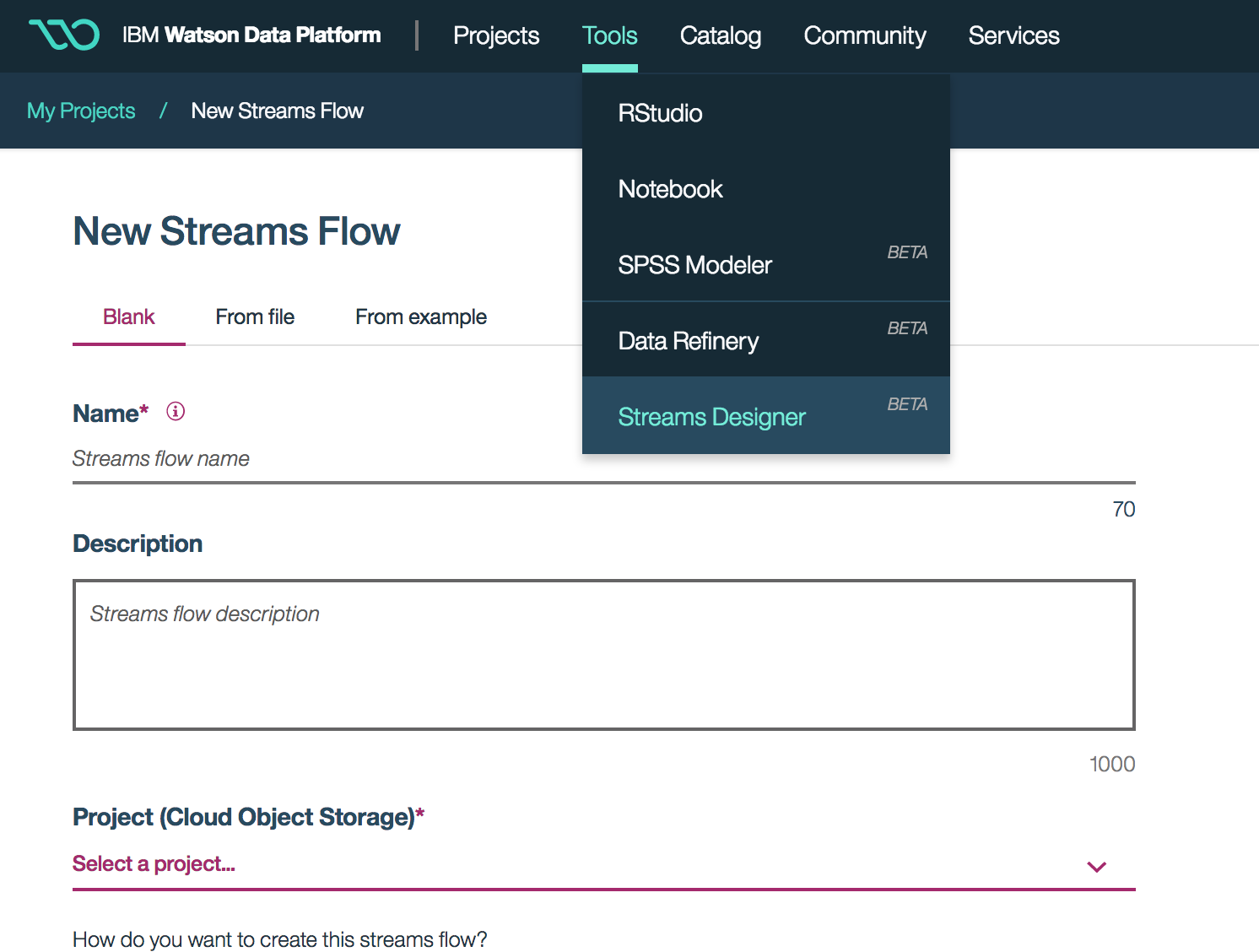Click the Streams flow name input field

[338, 458]
